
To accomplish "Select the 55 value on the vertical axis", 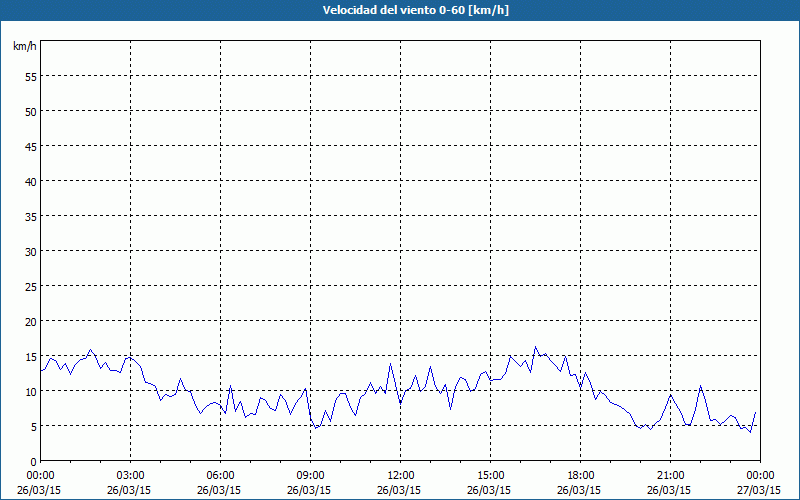I will tap(31, 77).
